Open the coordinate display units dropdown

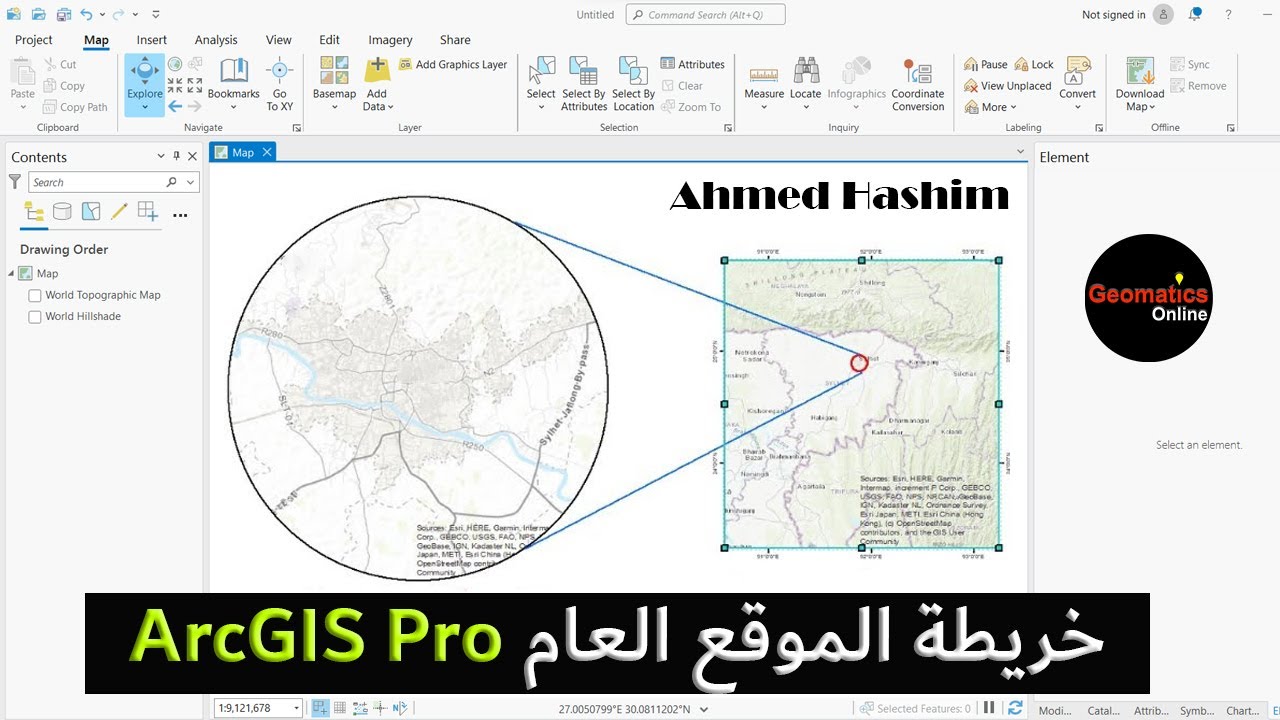point(704,709)
